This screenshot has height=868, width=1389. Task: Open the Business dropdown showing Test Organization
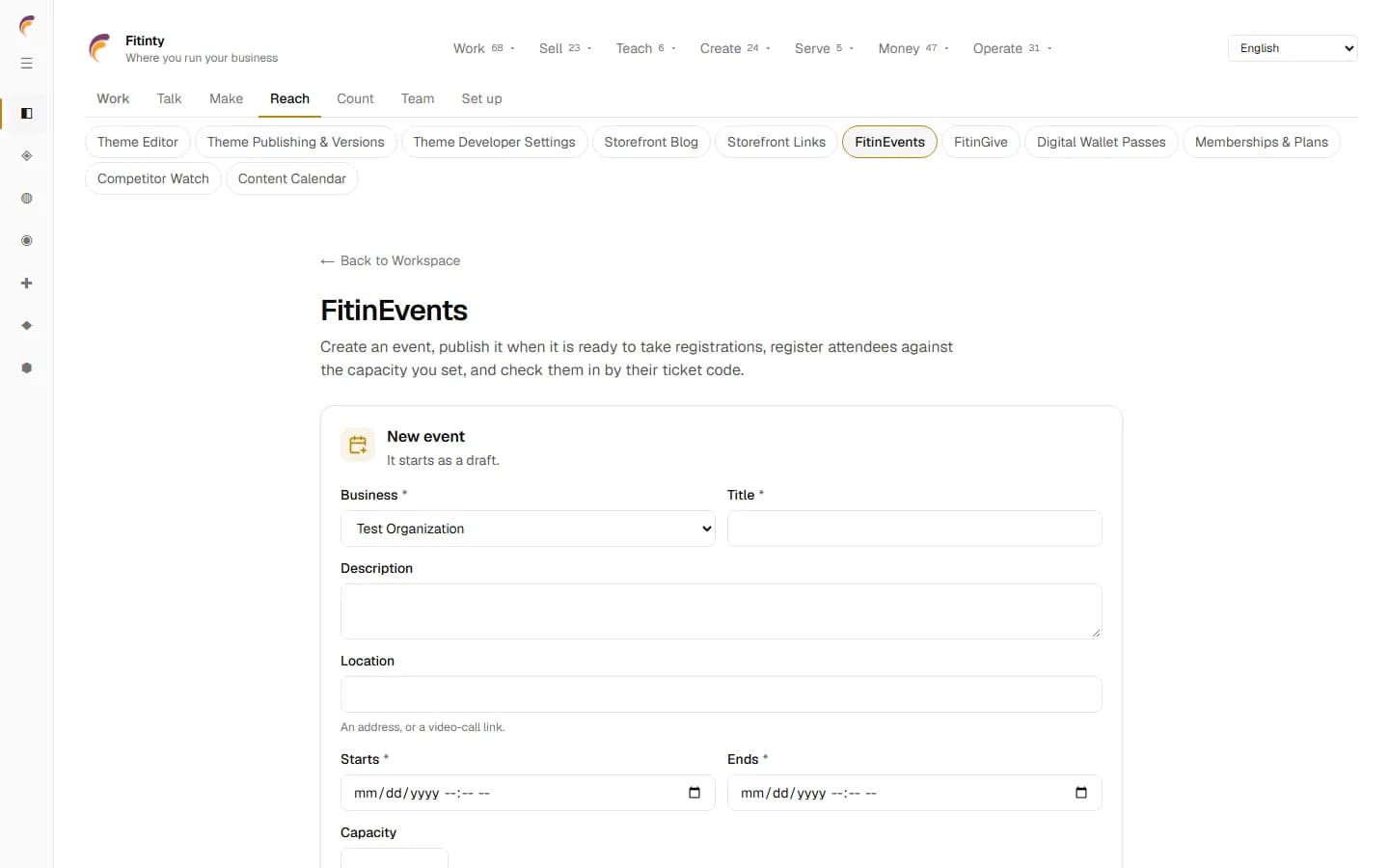tap(528, 529)
